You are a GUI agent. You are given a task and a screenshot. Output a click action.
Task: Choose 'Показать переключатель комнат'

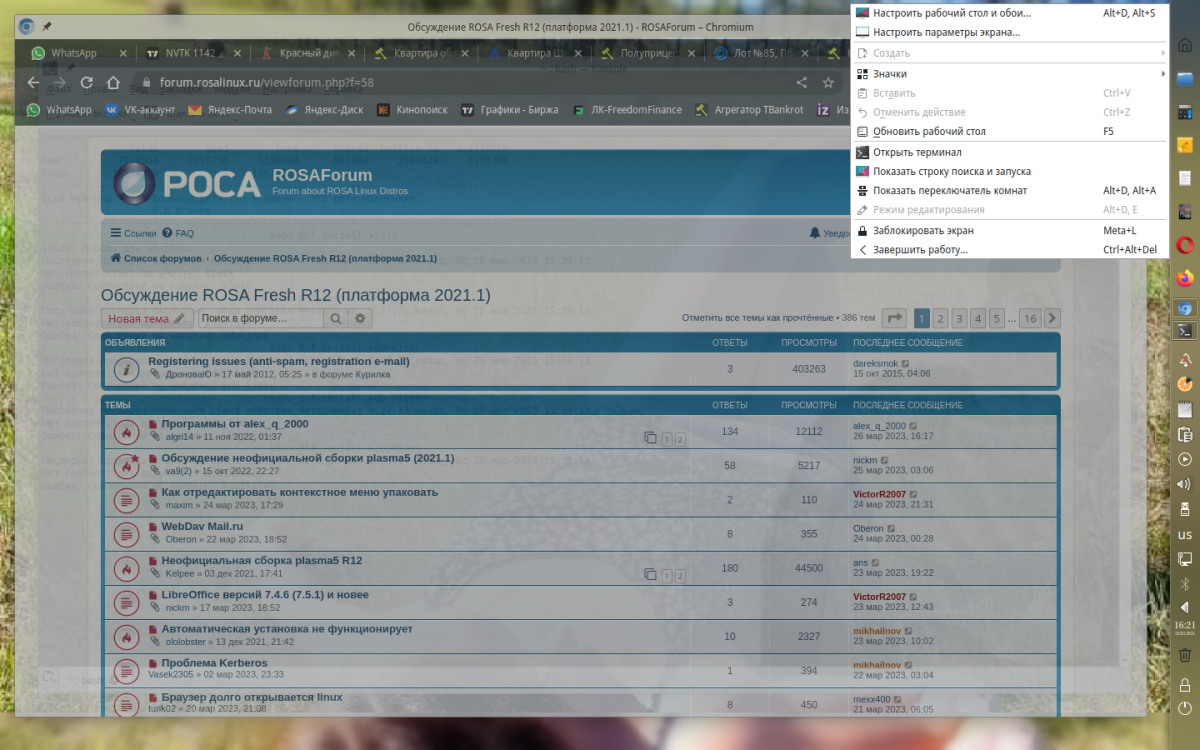(1008, 190)
